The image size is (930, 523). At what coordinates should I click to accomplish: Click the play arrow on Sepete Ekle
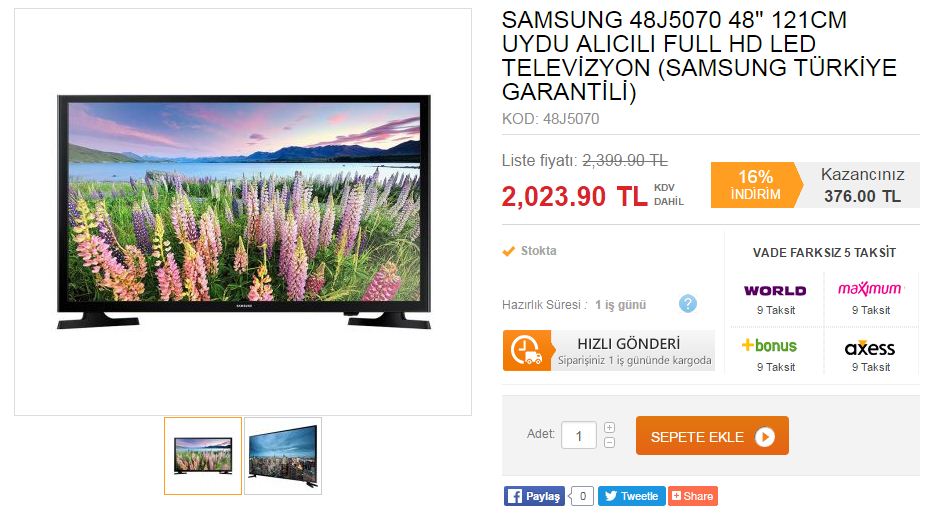coord(765,437)
